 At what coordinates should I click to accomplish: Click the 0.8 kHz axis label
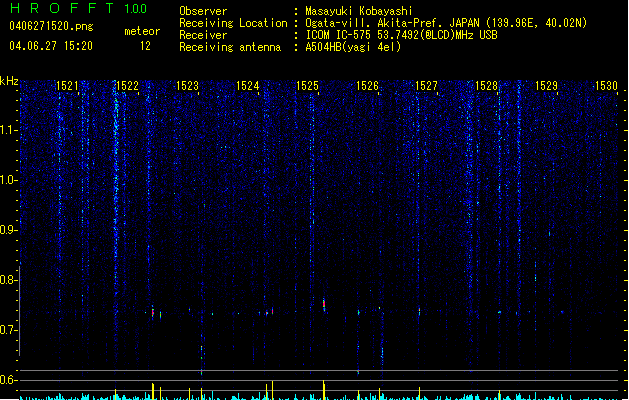coord(9,280)
